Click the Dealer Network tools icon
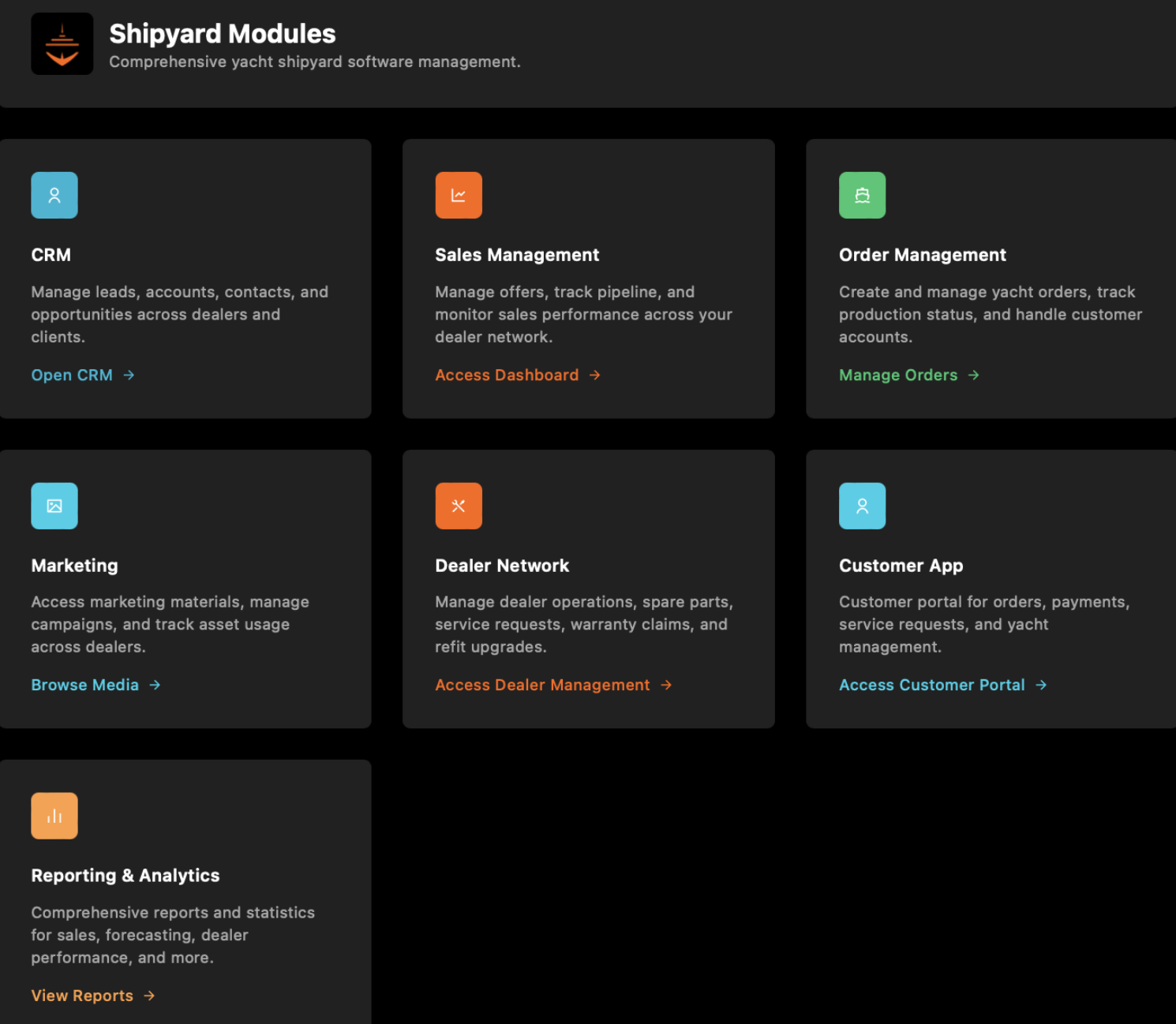Image resolution: width=1176 pixels, height=1024 pixels. (459, 506)
